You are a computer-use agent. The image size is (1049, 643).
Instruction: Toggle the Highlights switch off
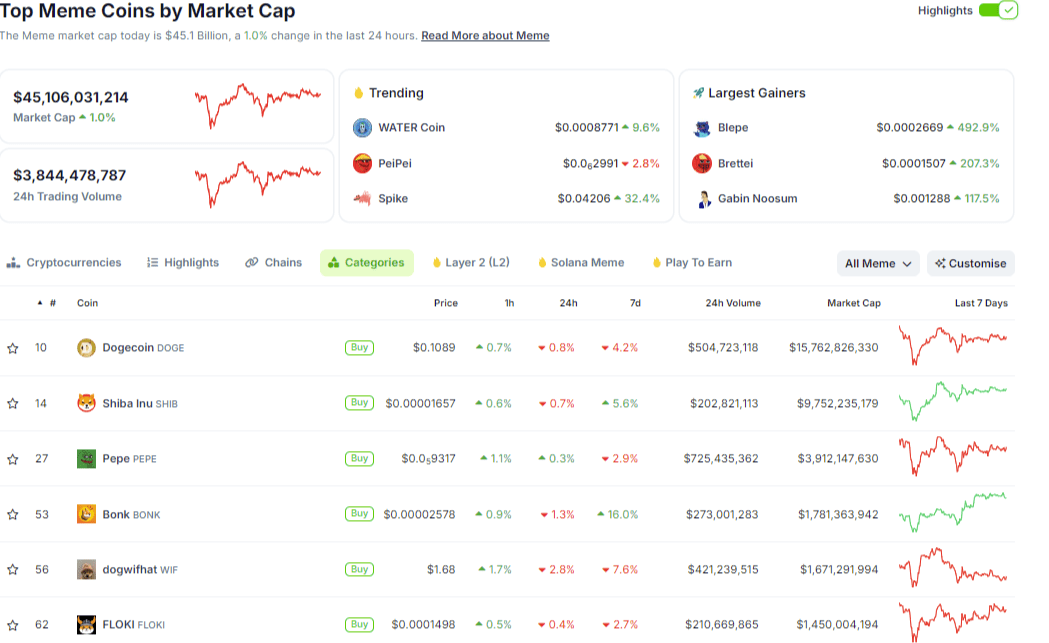998,10
